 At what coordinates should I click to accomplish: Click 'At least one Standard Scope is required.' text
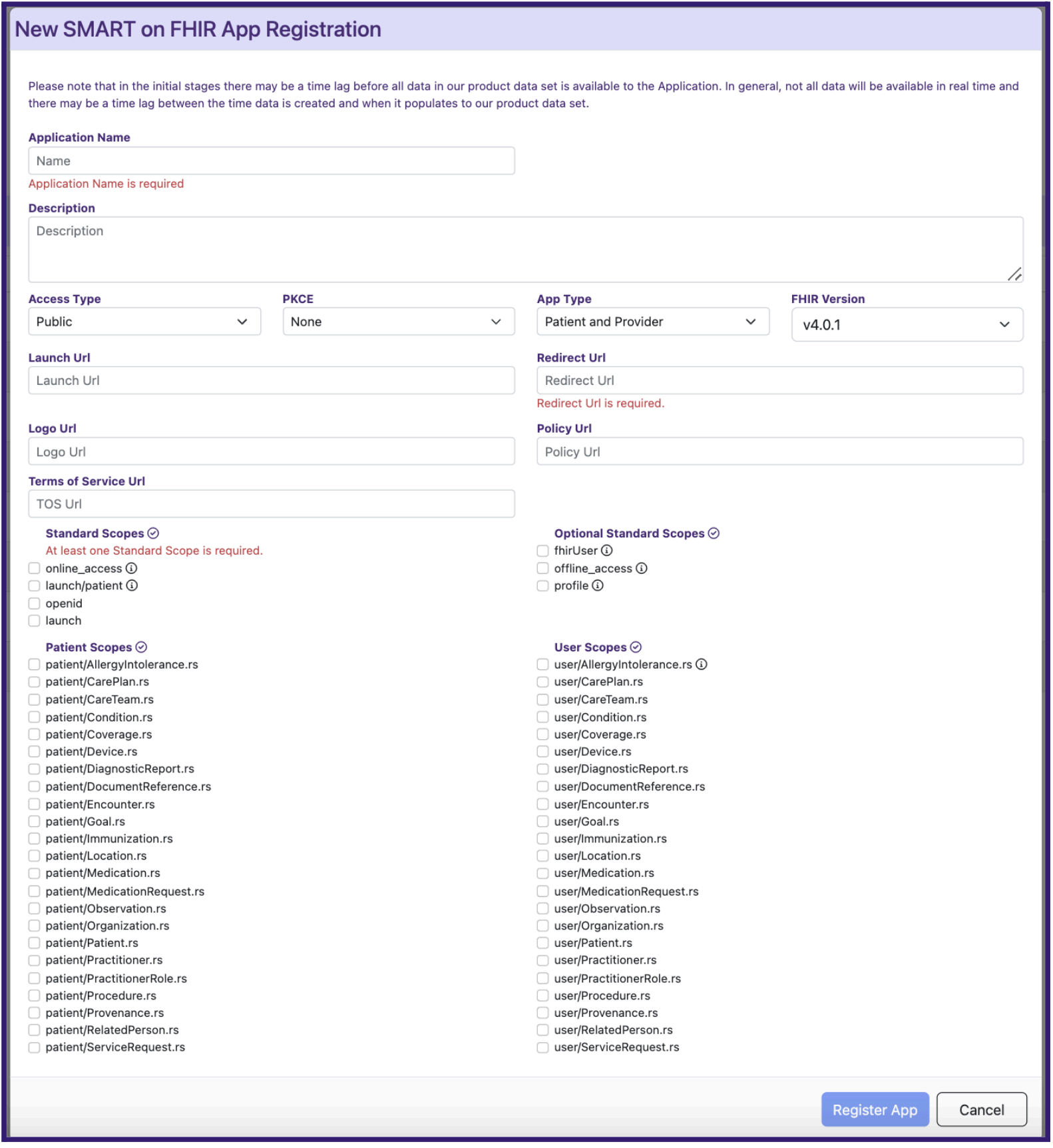[x=154, y=551]
